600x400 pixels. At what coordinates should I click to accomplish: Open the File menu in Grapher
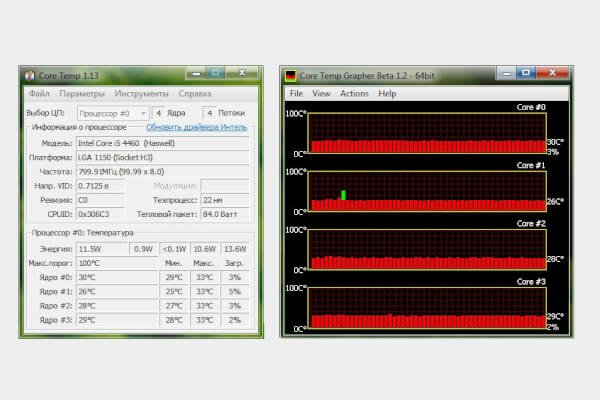pyautogui.click(x=296, y=93)
